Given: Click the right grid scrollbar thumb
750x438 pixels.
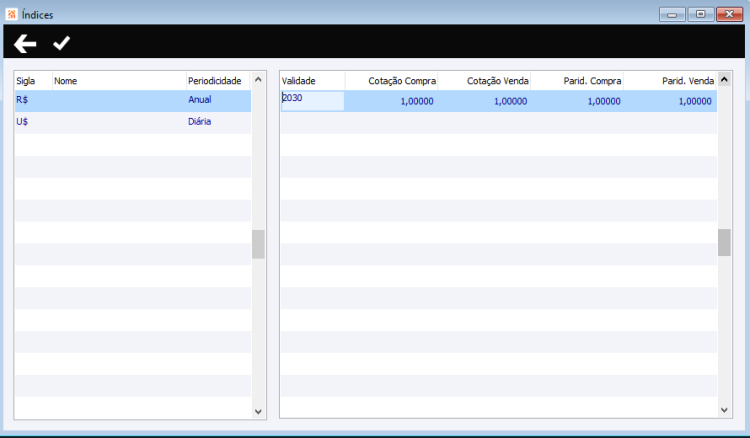Looking at the screenshot, I should [724, 242].
